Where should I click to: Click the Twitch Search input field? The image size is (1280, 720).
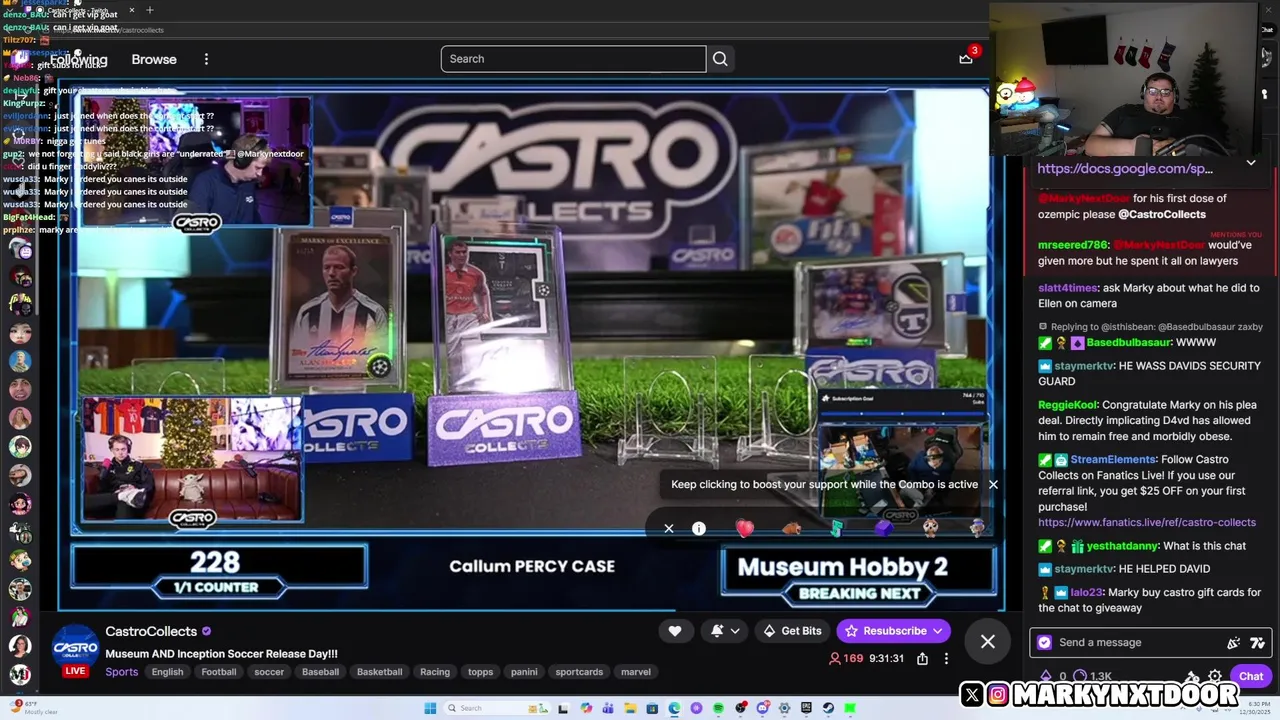coord(574,59)
